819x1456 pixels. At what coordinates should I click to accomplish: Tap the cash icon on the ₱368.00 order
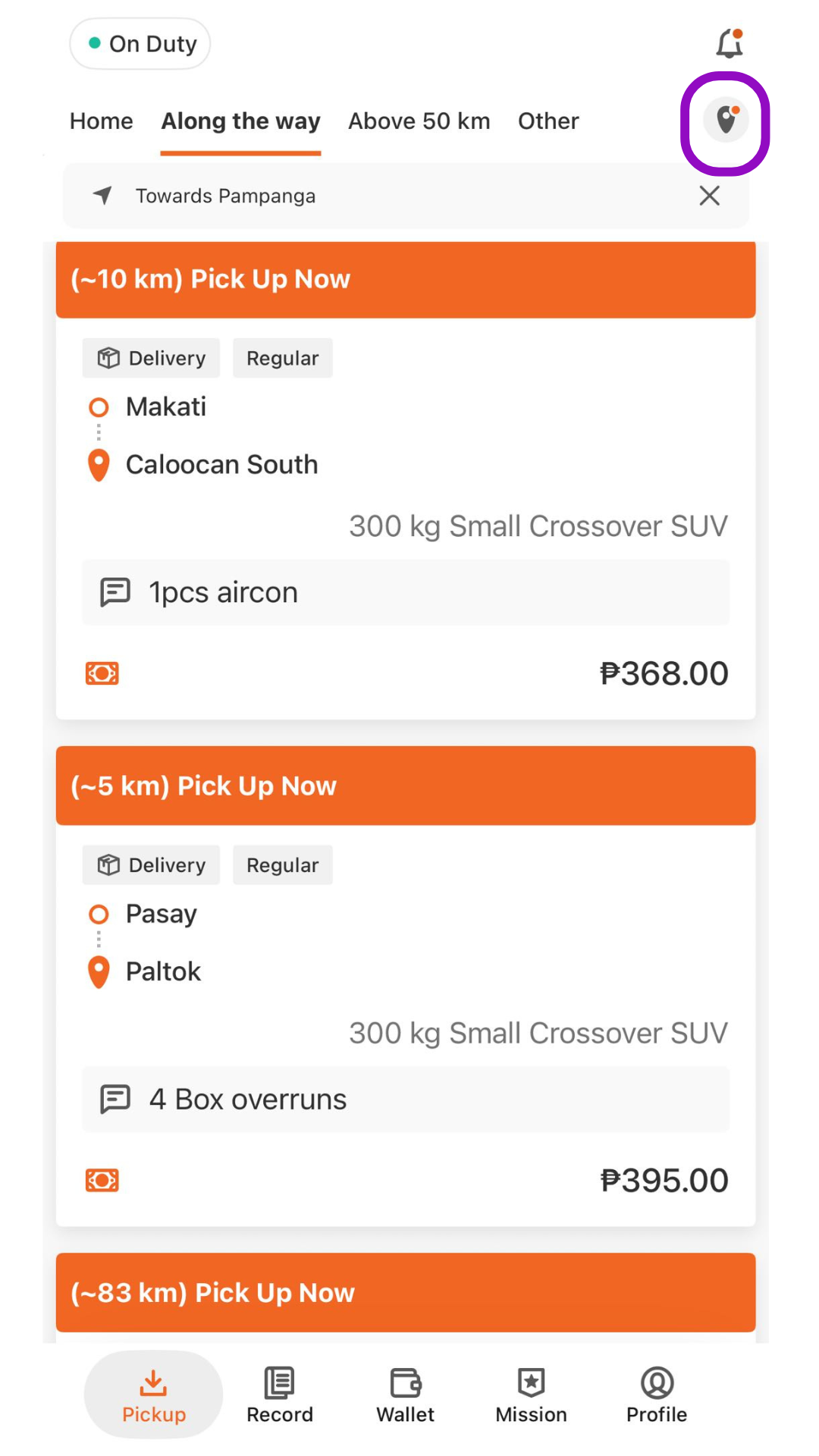102,673
